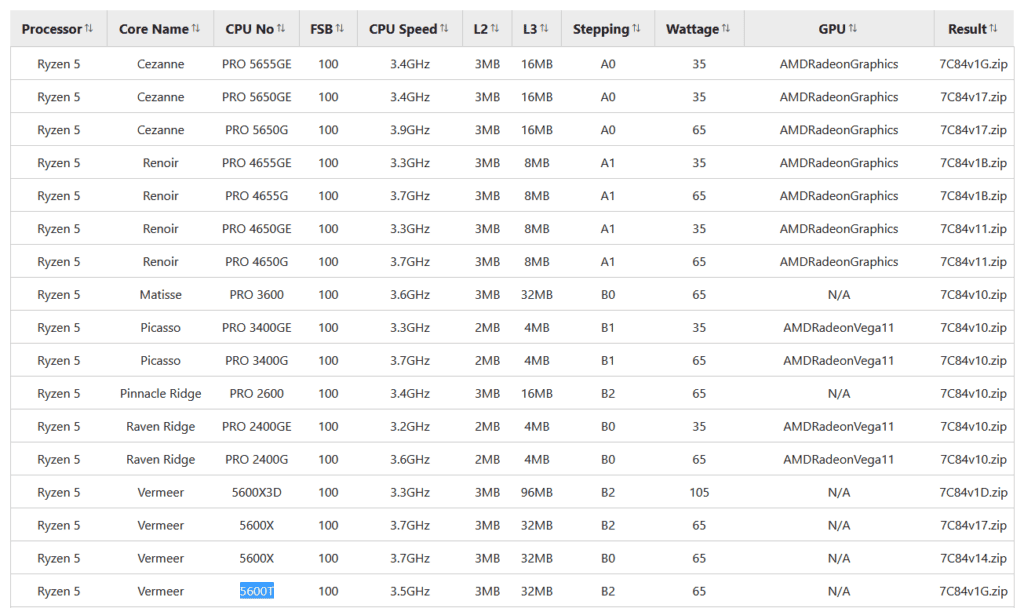Toggle sort arrows on FSB column

click(340, 29)
